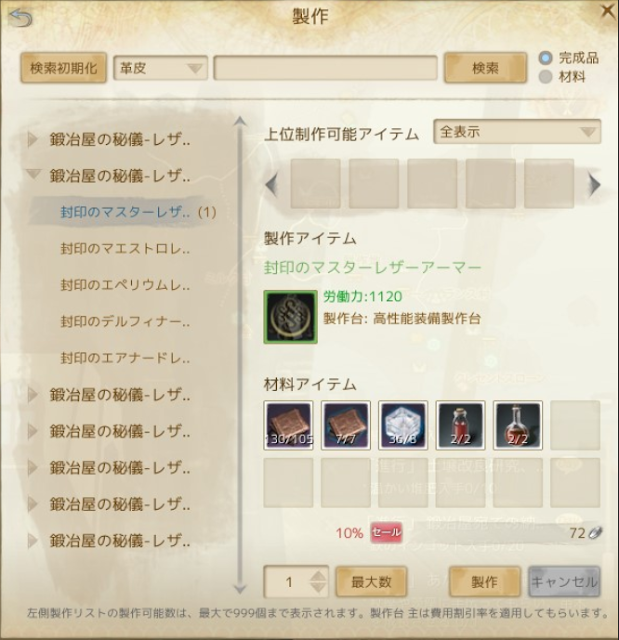Click the back arrow icon
This screenshot has width=619, height=640.
21,19
